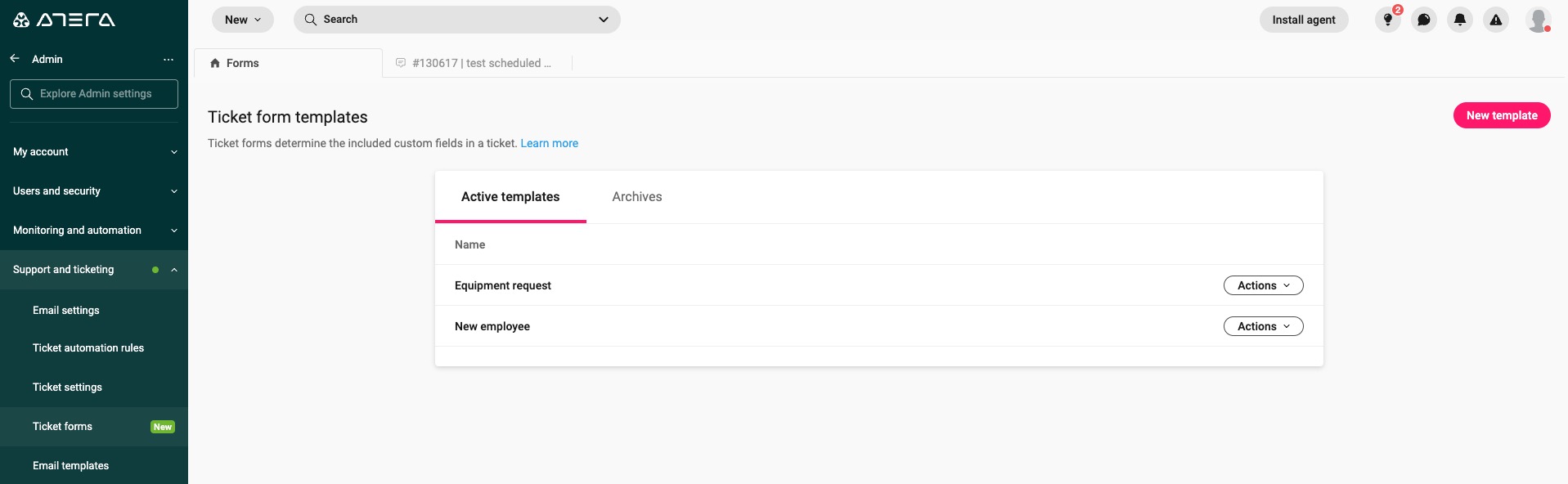Viewport: 1568px width, 484px height.
Task: Open the New dropdown button
Action: pyautogui.click(x=242, y=20)
